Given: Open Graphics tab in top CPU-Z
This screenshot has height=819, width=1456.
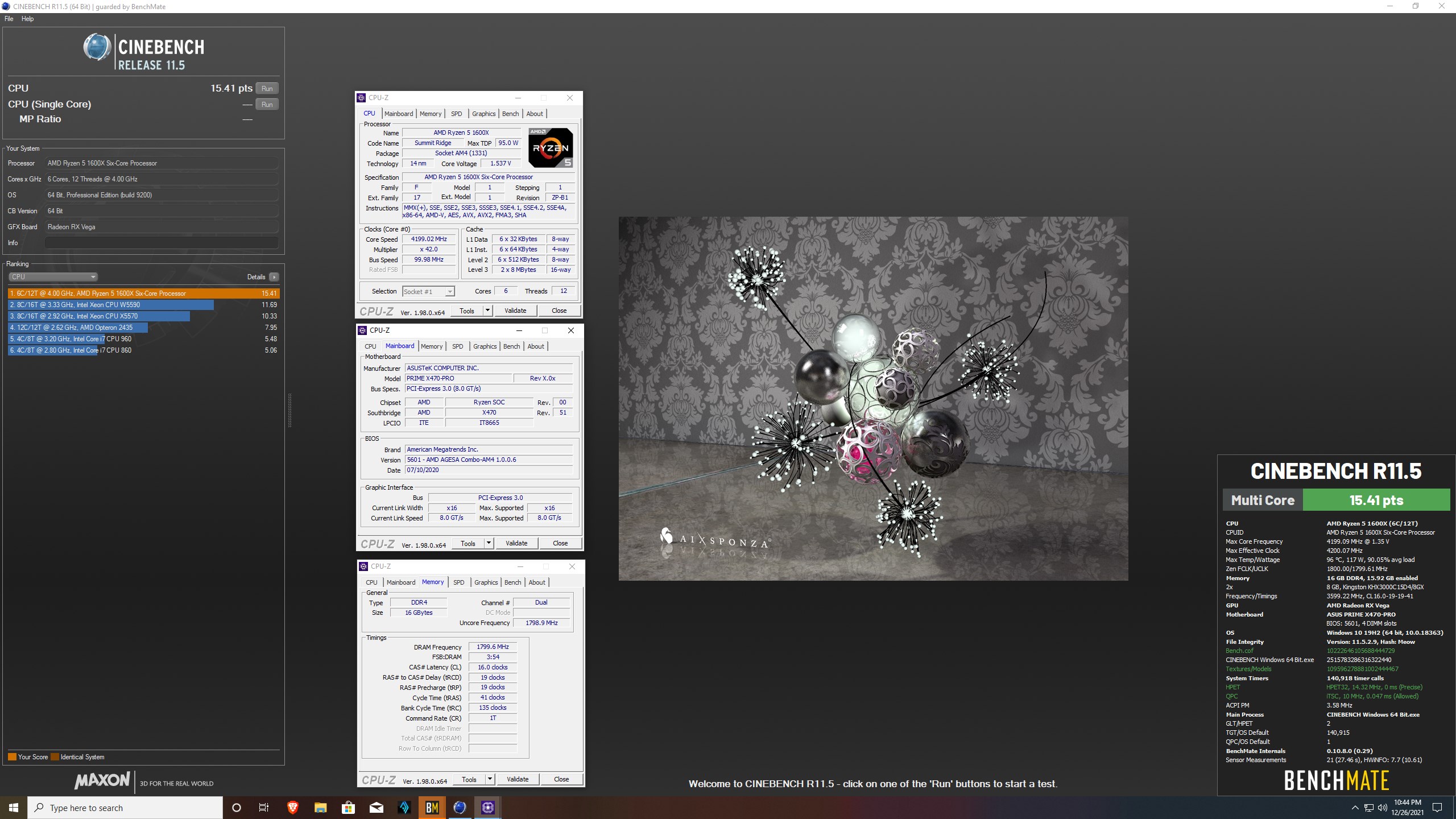Looking at the screenshot, I should pyautogui.click(x=483, y=114).
